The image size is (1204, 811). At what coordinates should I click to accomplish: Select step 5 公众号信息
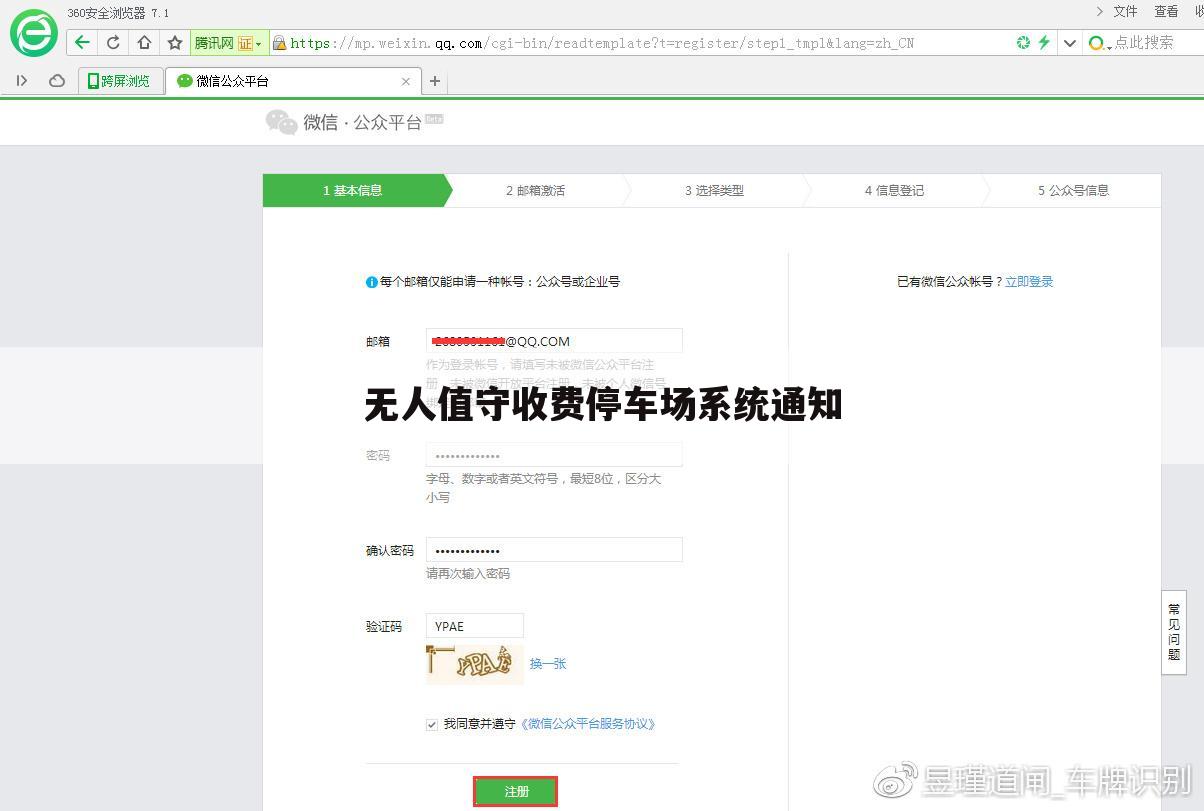(x=1073, y=190)
